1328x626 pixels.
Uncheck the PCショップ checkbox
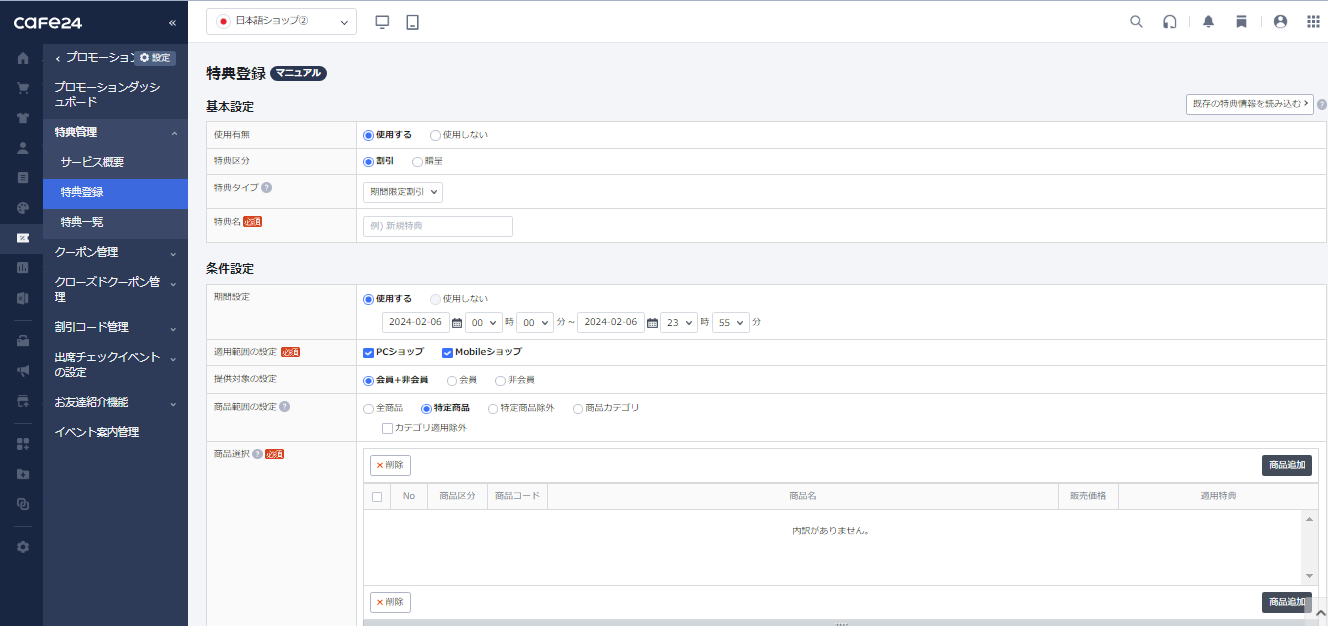[x=369, y=352]
